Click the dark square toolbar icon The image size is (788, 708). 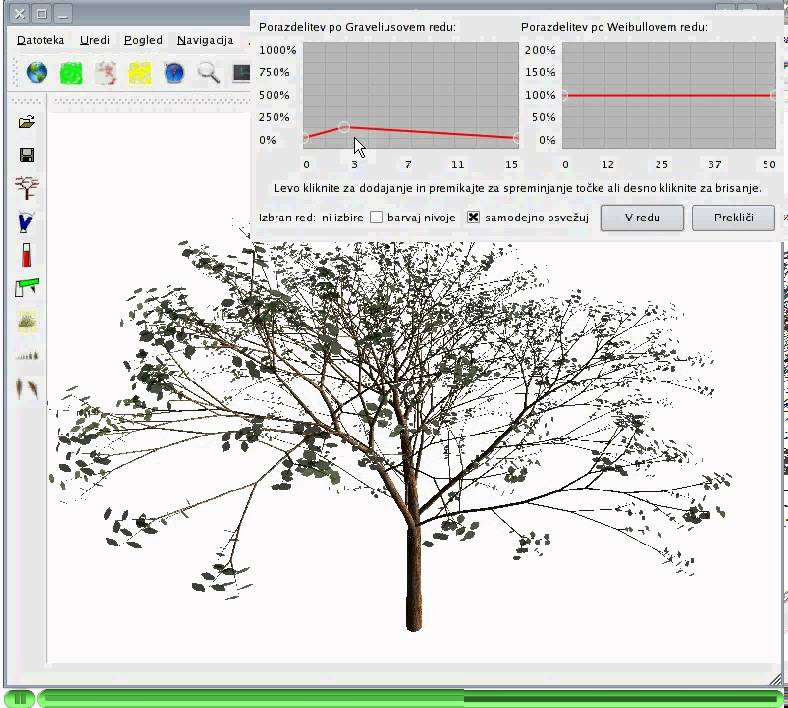(242, 73)
